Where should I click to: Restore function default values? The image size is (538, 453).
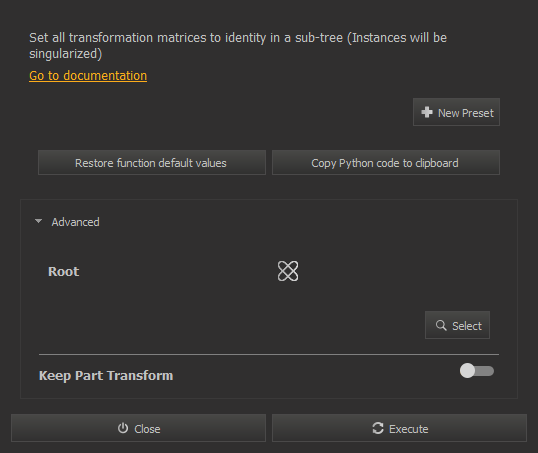(x=152, y=163)
